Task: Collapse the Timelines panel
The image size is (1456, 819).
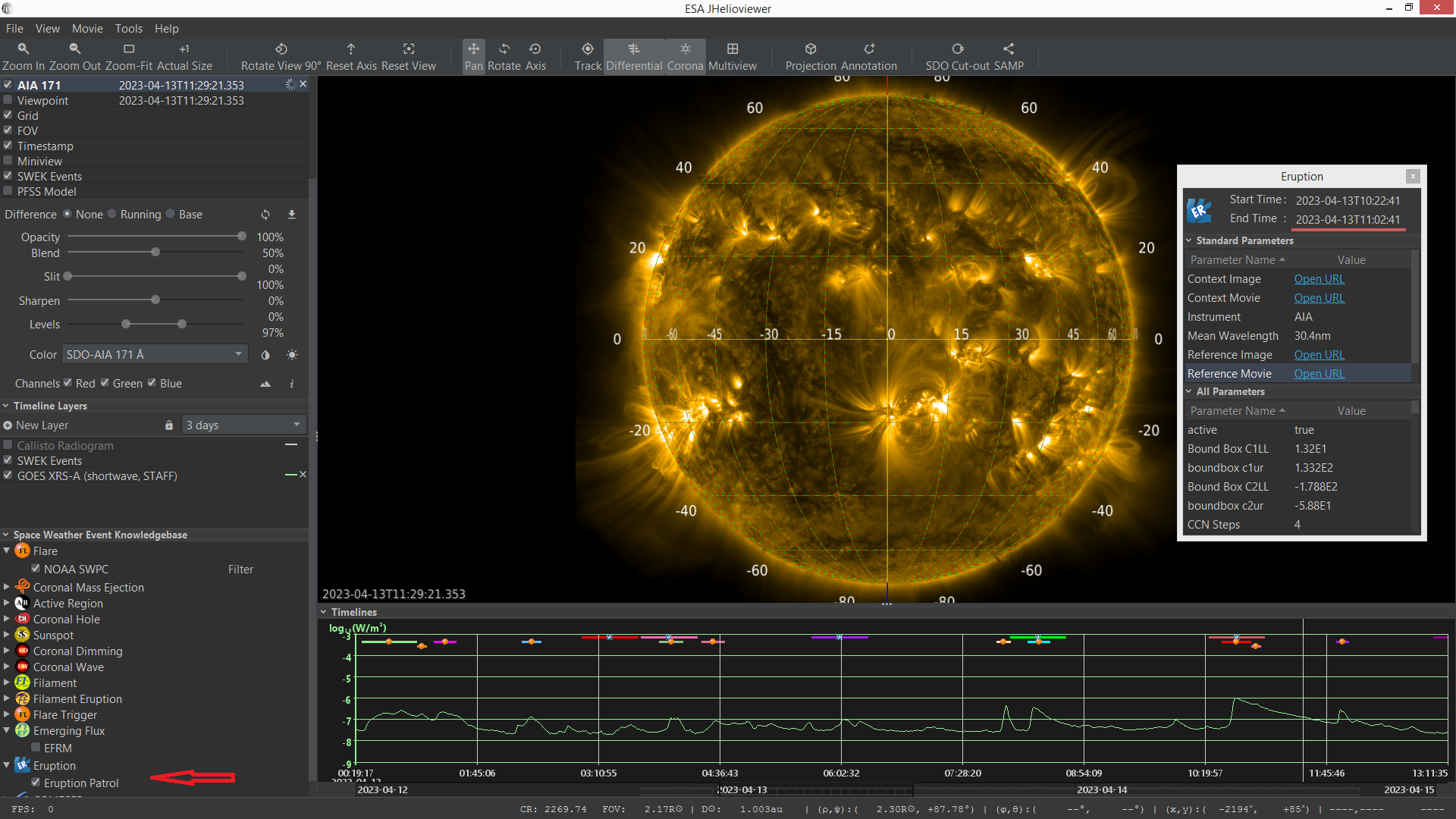Action: [324, 612]
